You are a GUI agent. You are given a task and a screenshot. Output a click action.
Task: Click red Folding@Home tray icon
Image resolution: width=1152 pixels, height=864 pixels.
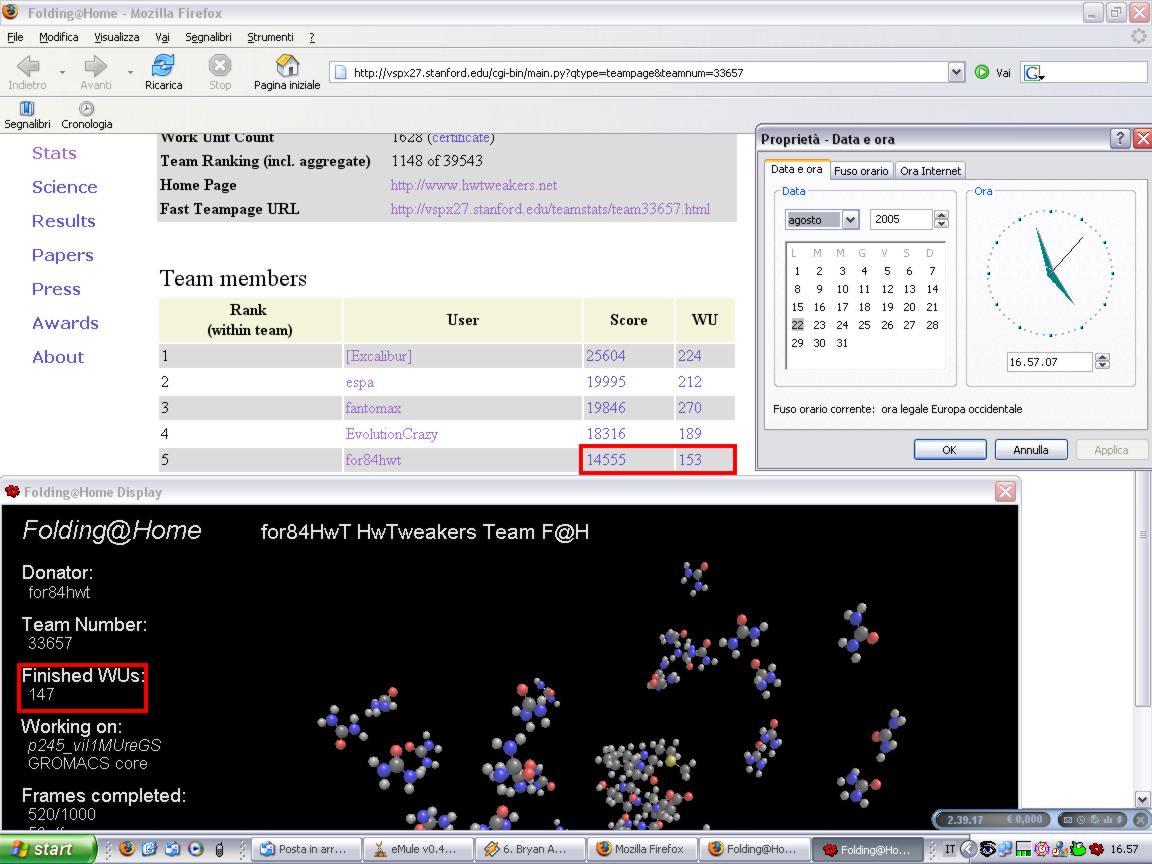tap(1097, 849)
